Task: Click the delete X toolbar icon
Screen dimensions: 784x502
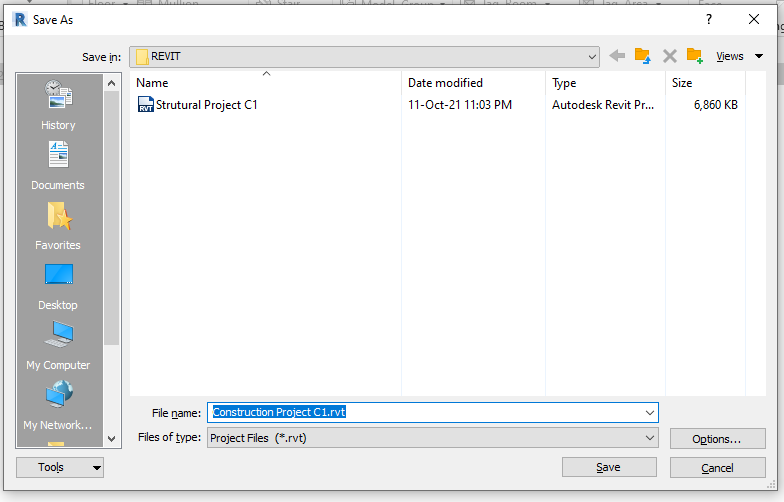Action: [x=670, y=56]
